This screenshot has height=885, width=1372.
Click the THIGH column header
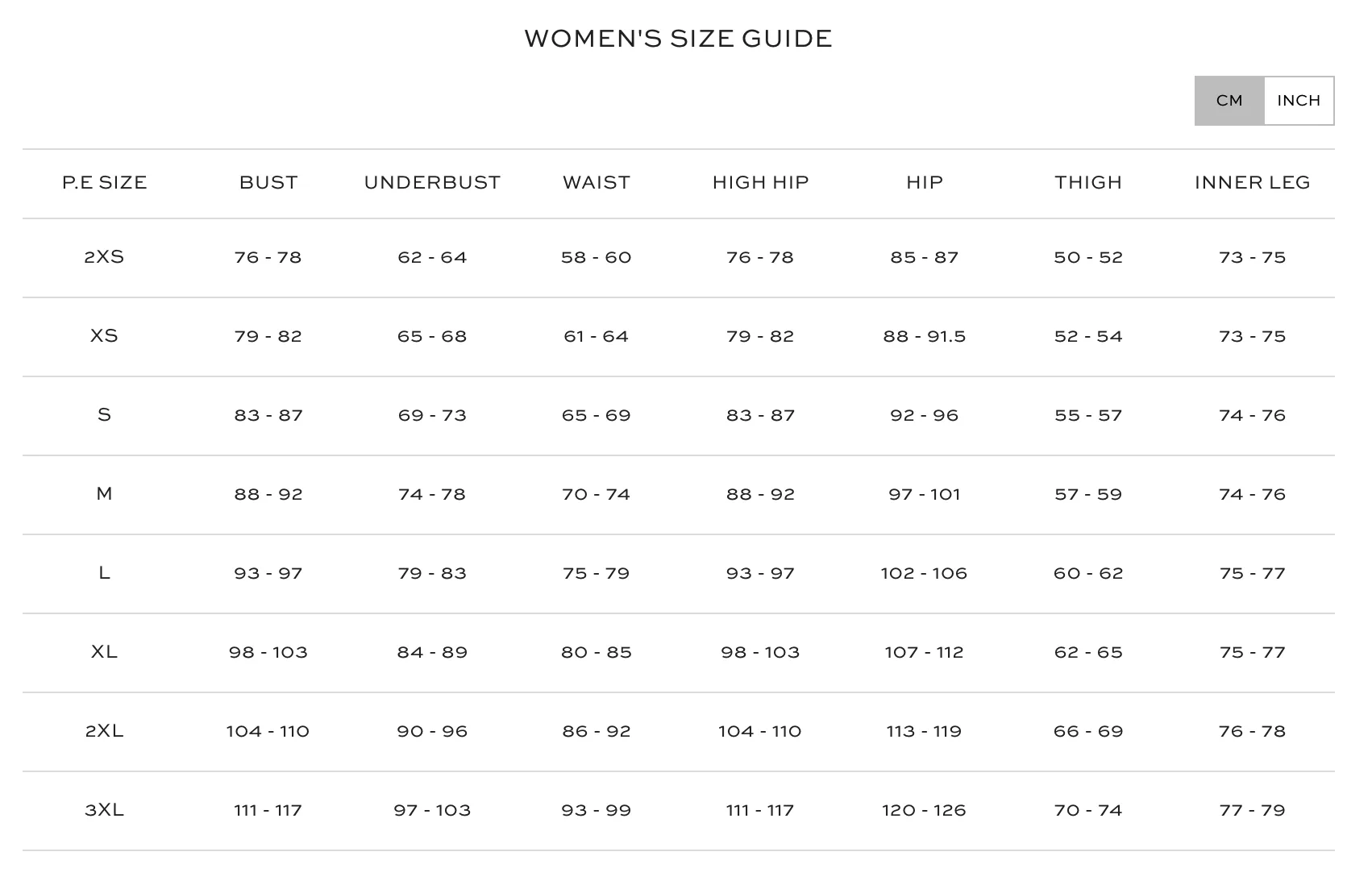tap(1088, 183)
